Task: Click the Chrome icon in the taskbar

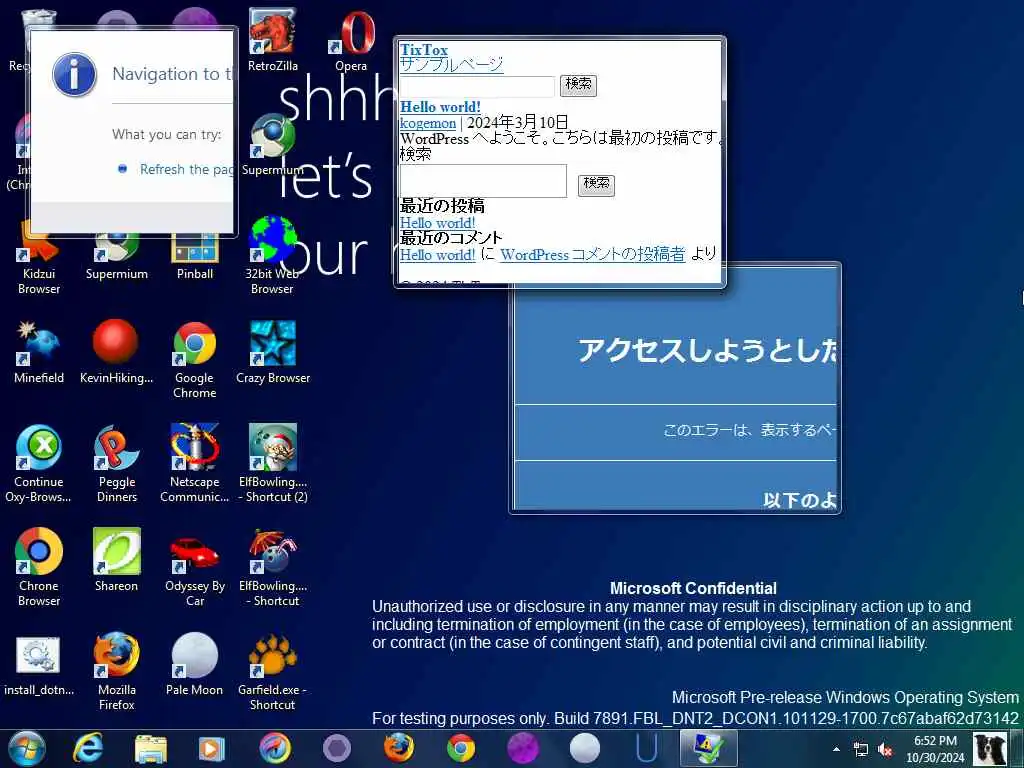Action: pyautogui.click(x=460, y=748)
